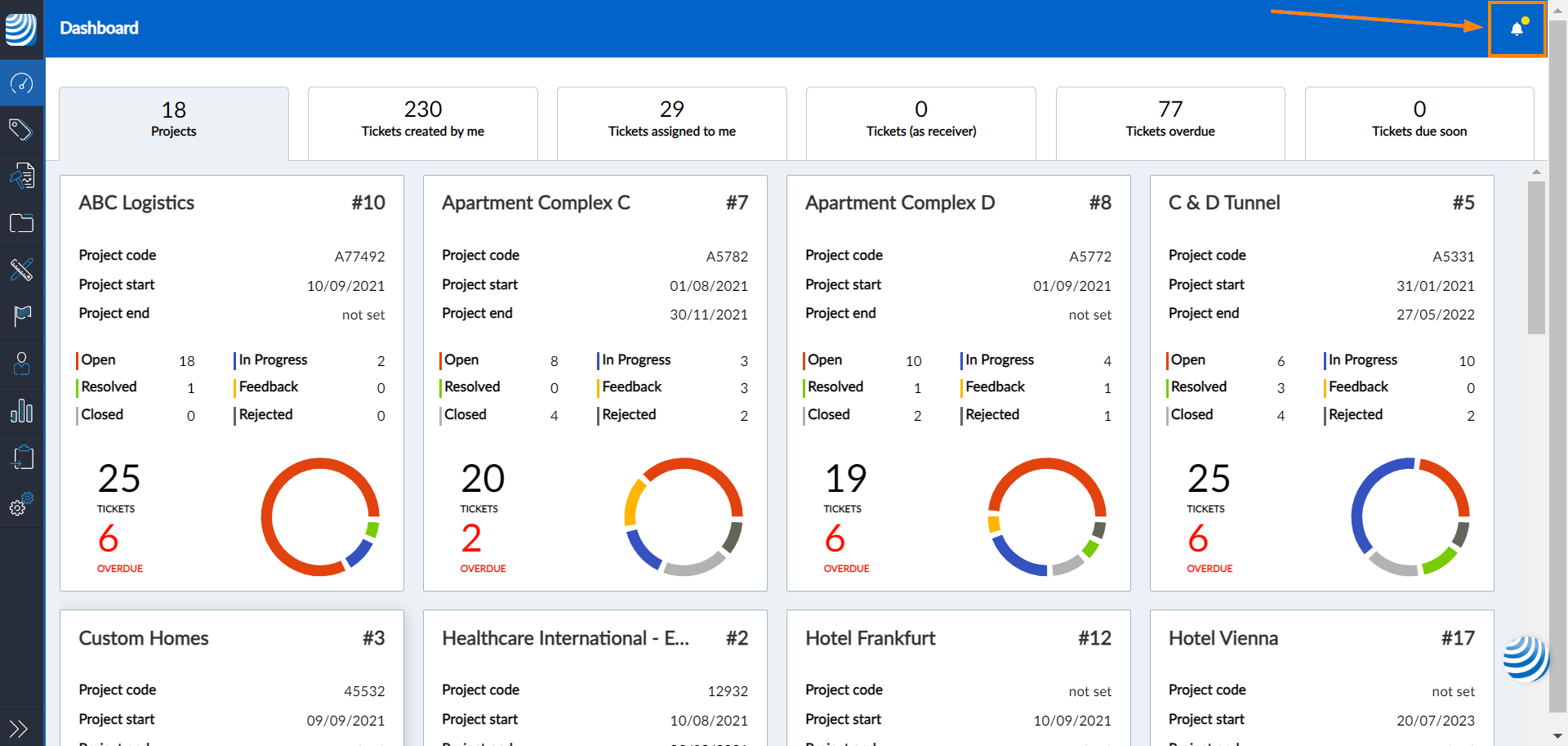Image resolution: width=1568 pixels, height=746 pixels.
Task: Select the ruler and pencil tools icon
Action: 21,269
